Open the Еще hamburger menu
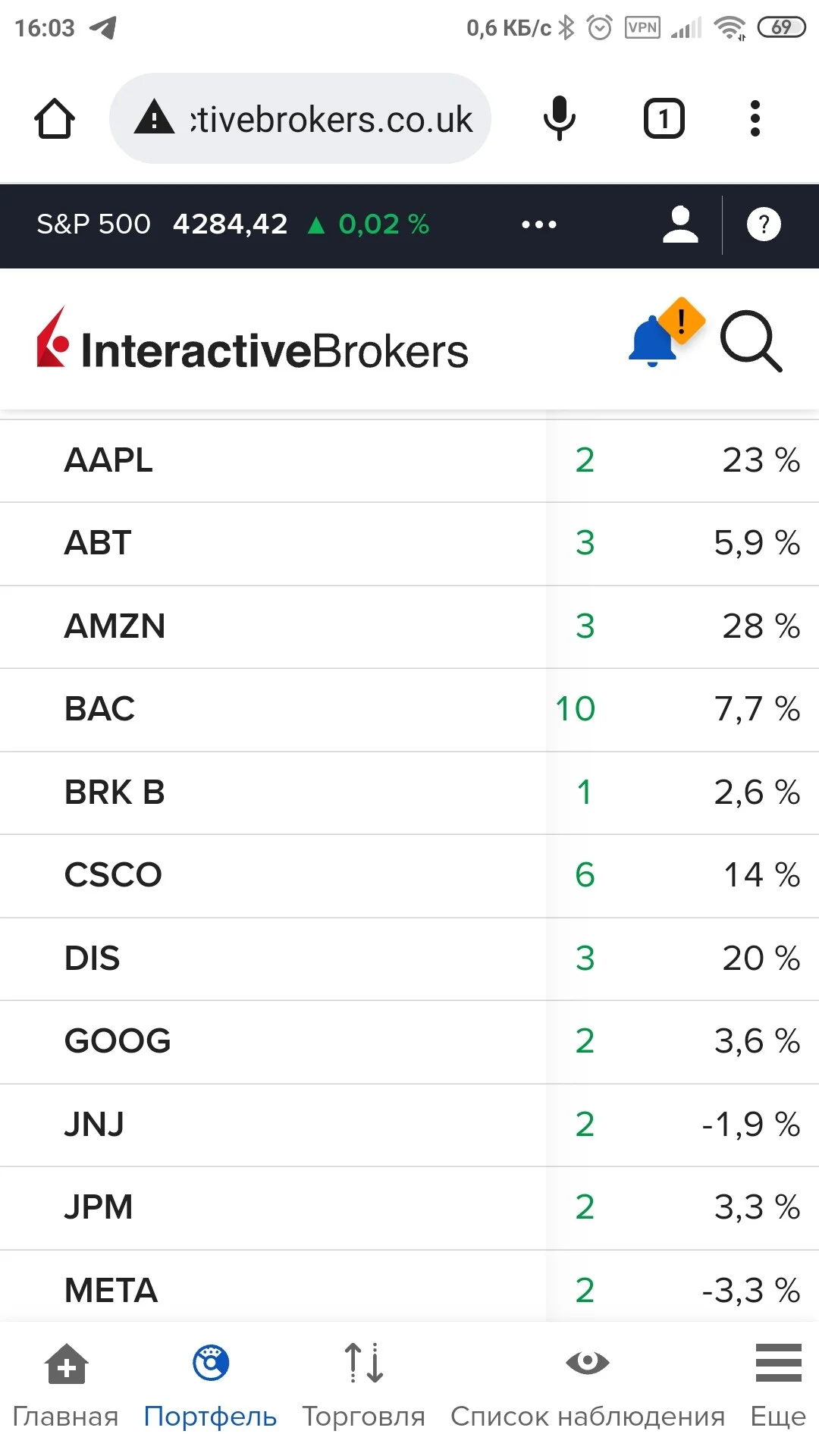The image size is (819, 1456). click(x=778, y=1385)
